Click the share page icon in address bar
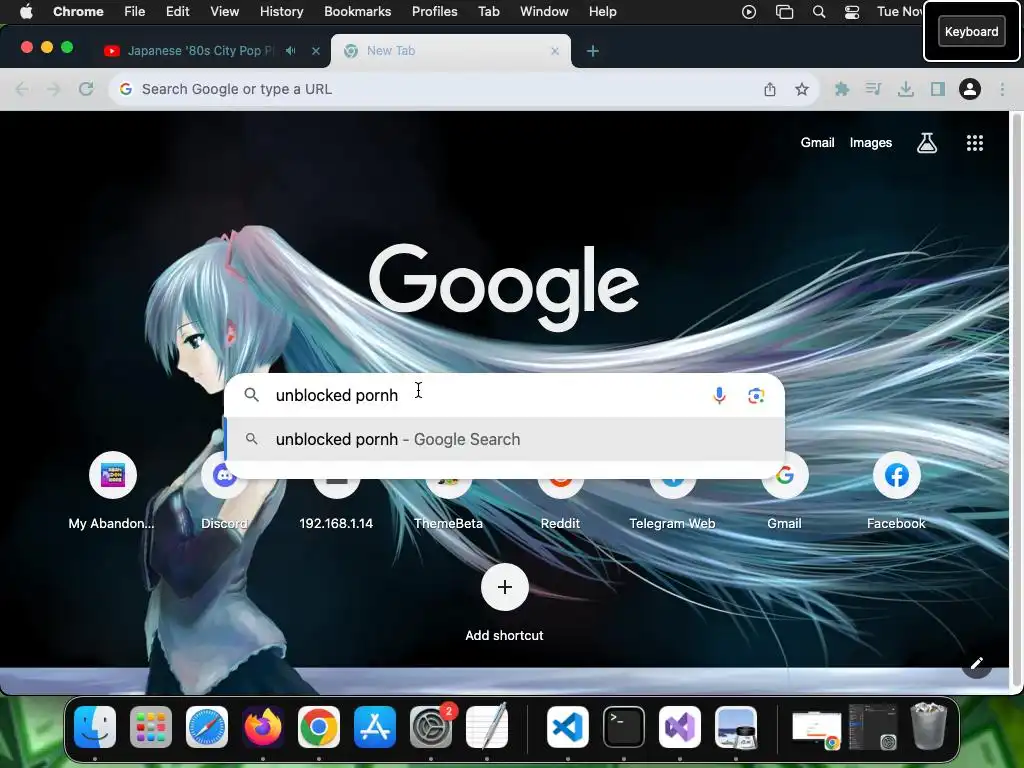Image resolution: width=1024 pixels, height=768 pixels. pos(770,89)
